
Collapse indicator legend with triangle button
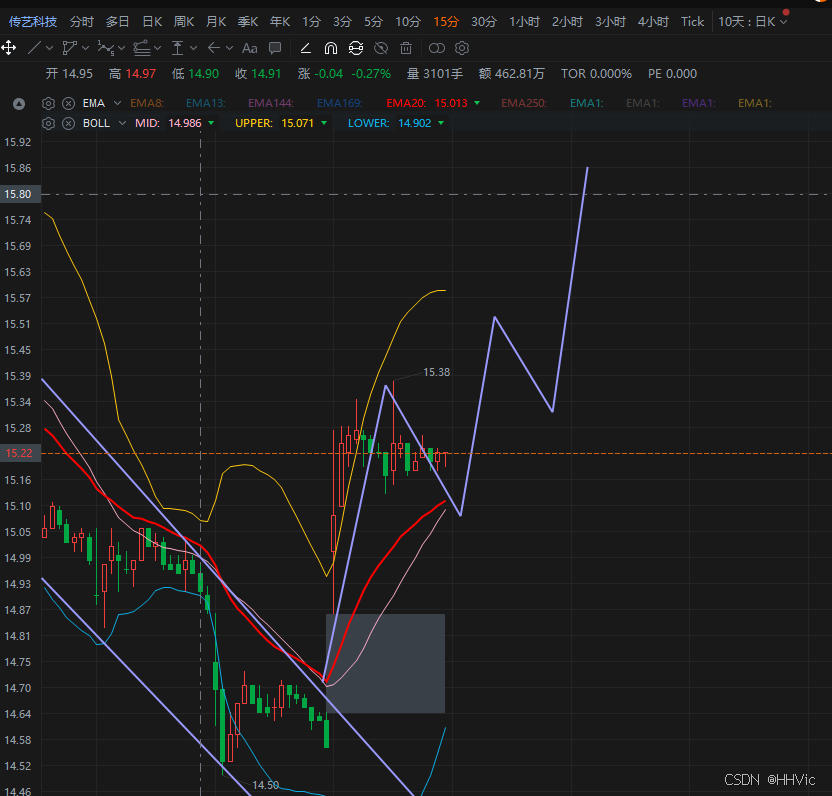point(19,103)
